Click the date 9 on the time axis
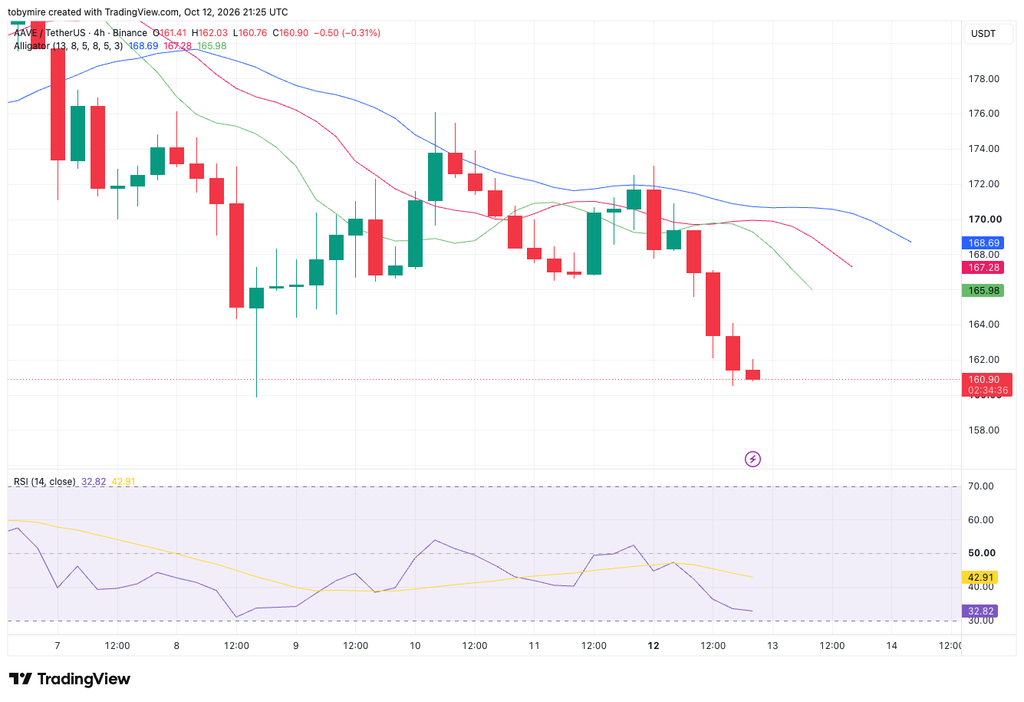This screenshot has width=1024, height=702. pyautogui.click(x=296, y=645)
